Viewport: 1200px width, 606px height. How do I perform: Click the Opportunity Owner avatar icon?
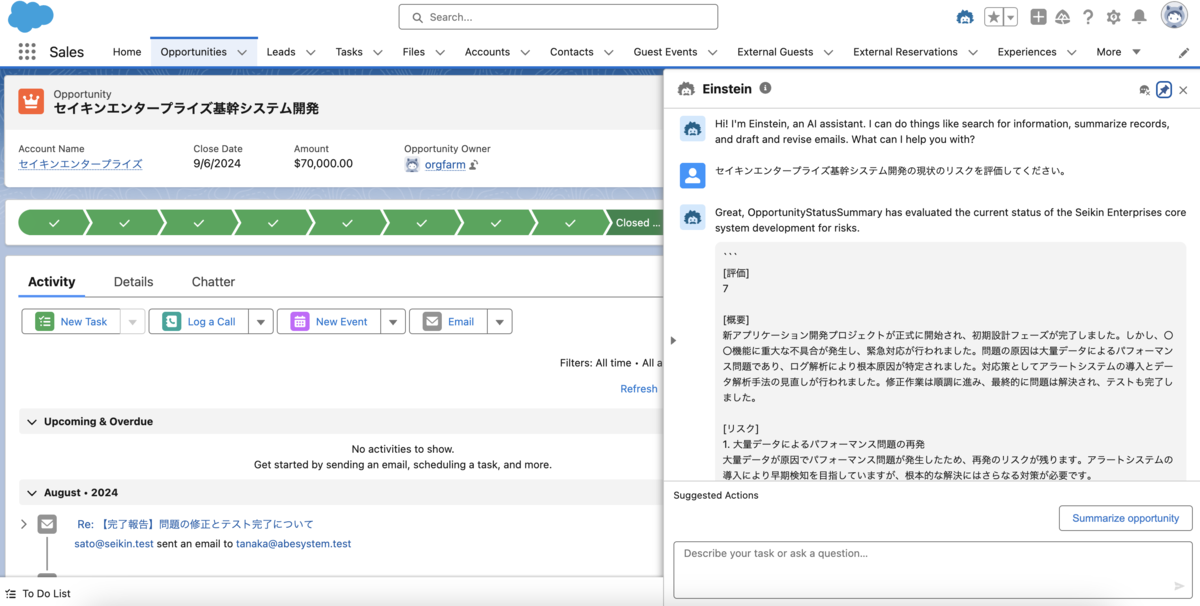412,165
